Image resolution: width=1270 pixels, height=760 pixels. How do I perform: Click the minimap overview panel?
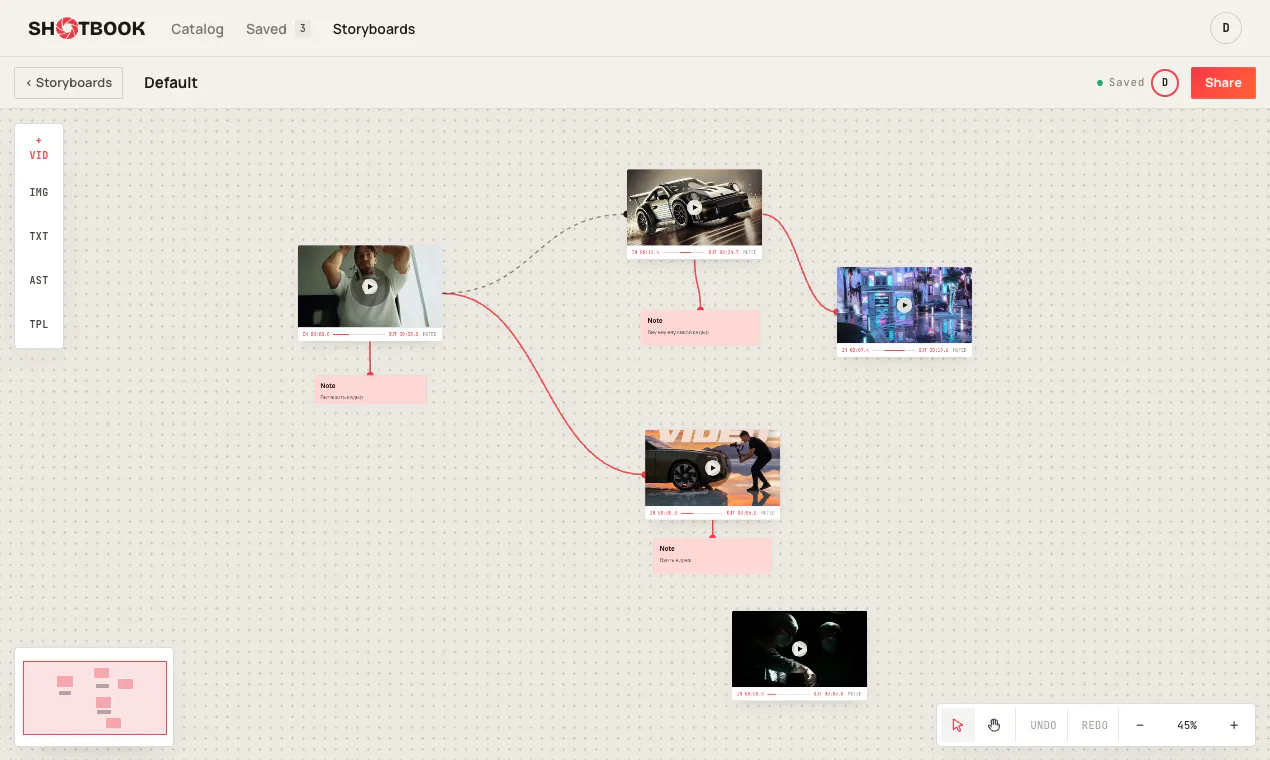pos(94,697)
